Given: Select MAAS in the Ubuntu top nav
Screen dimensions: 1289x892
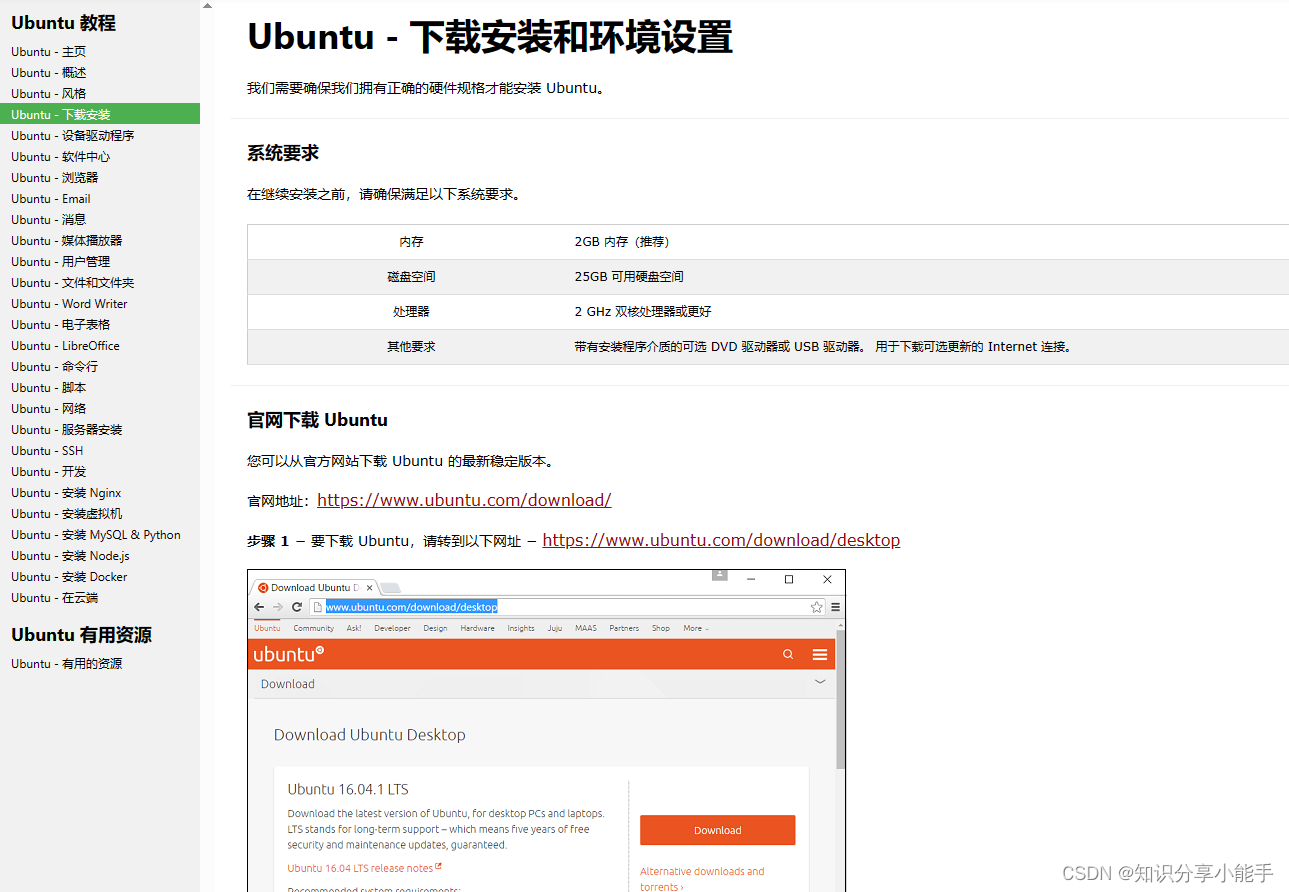Looking at the screenshot, I should (x=585, y=628).
